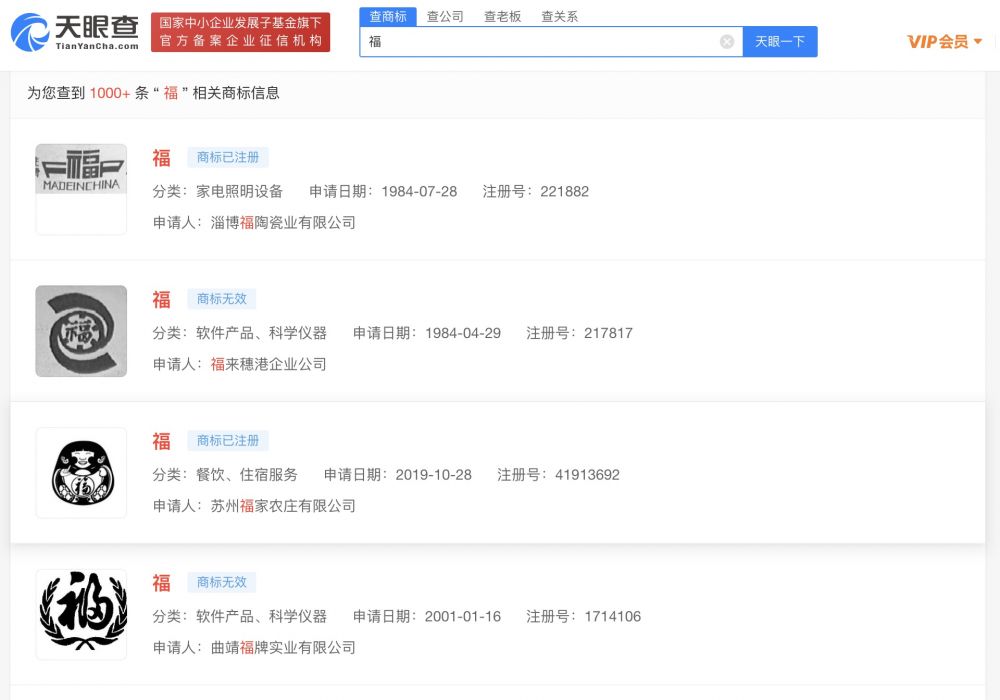This screenshot has height=700, width=1000.
Task: Open the circular 福 logo thumbnail for 福来穗港
Action: 81,331
